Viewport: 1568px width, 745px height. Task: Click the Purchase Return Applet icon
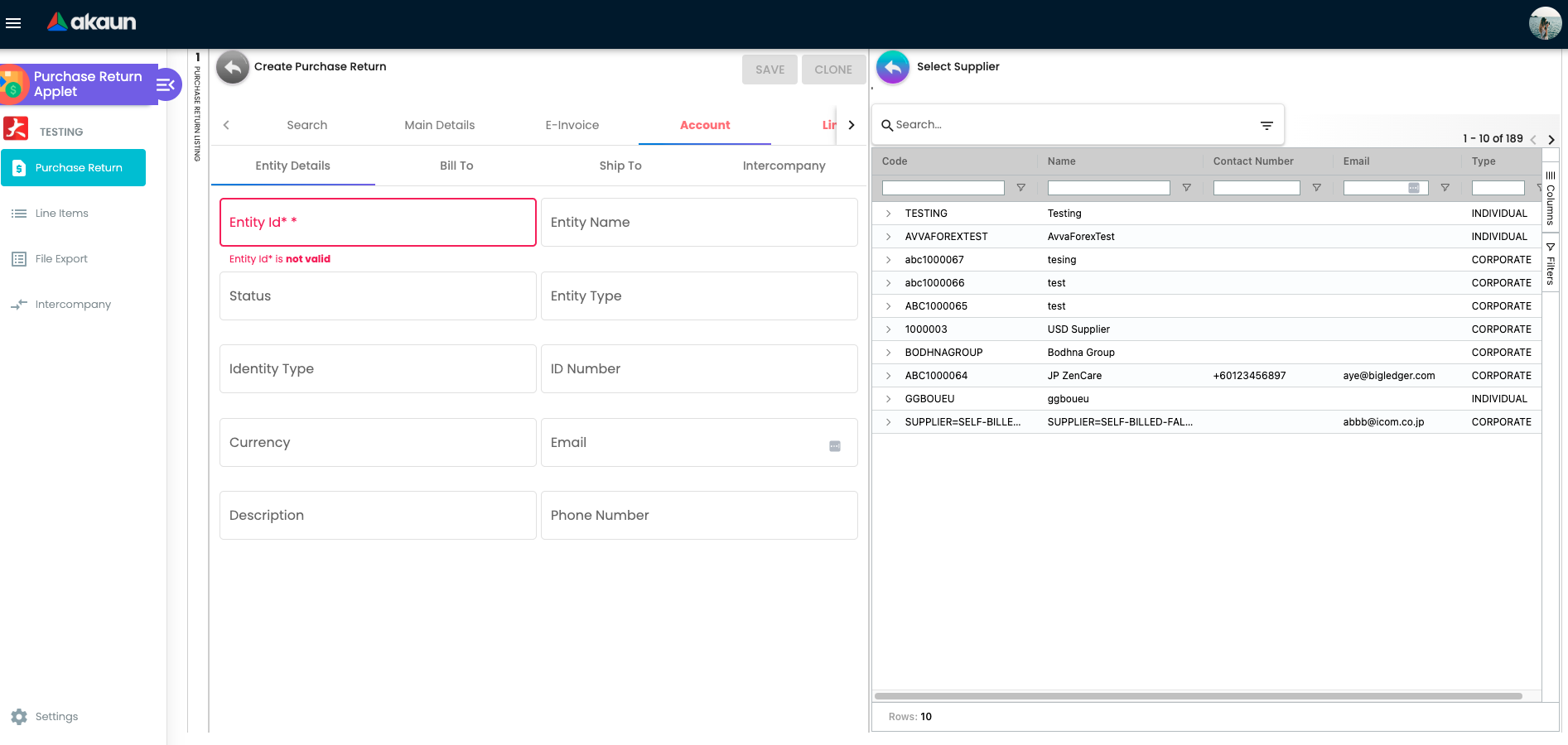click(x=13, y=84)
